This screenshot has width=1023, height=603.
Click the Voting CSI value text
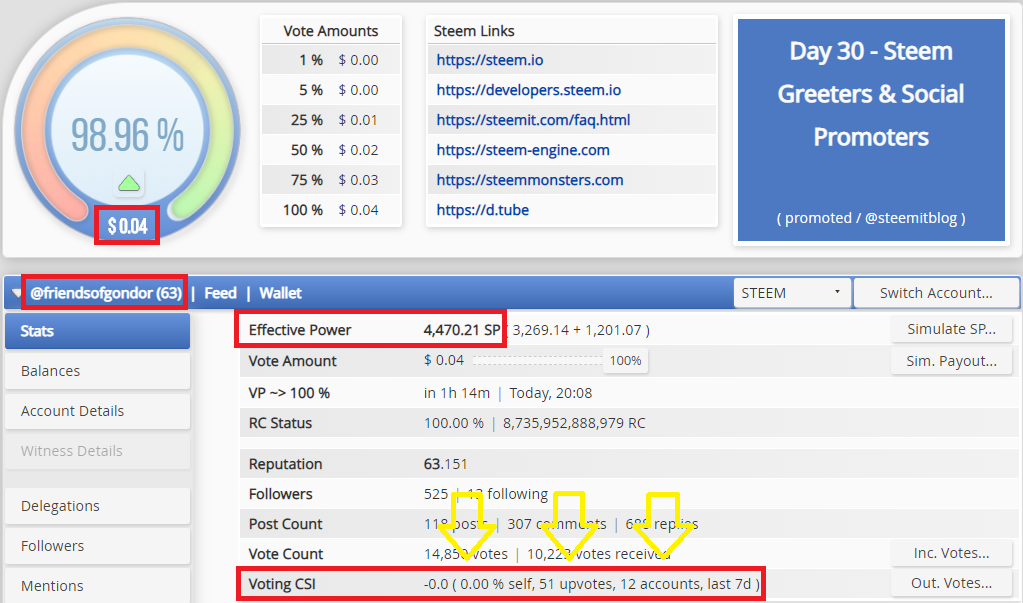(x=592, y=583)
